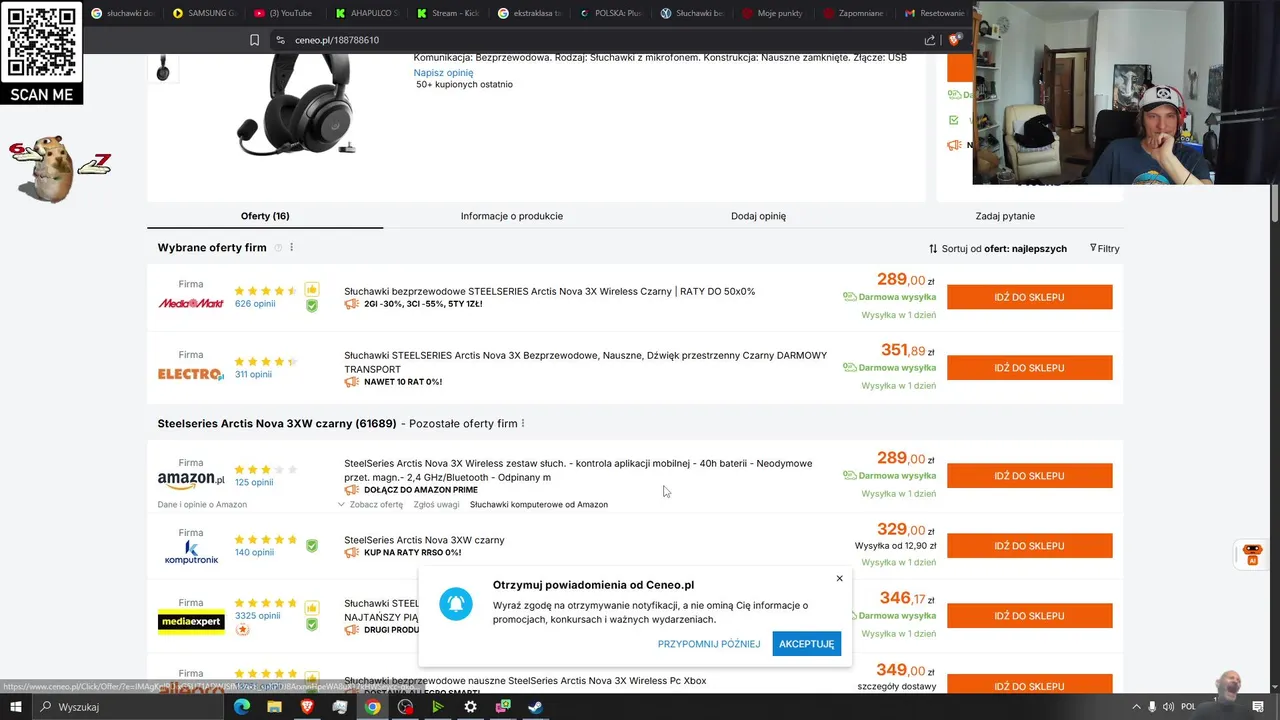
Task: Open Brave browser from taskbar
Action: point(307,707)
